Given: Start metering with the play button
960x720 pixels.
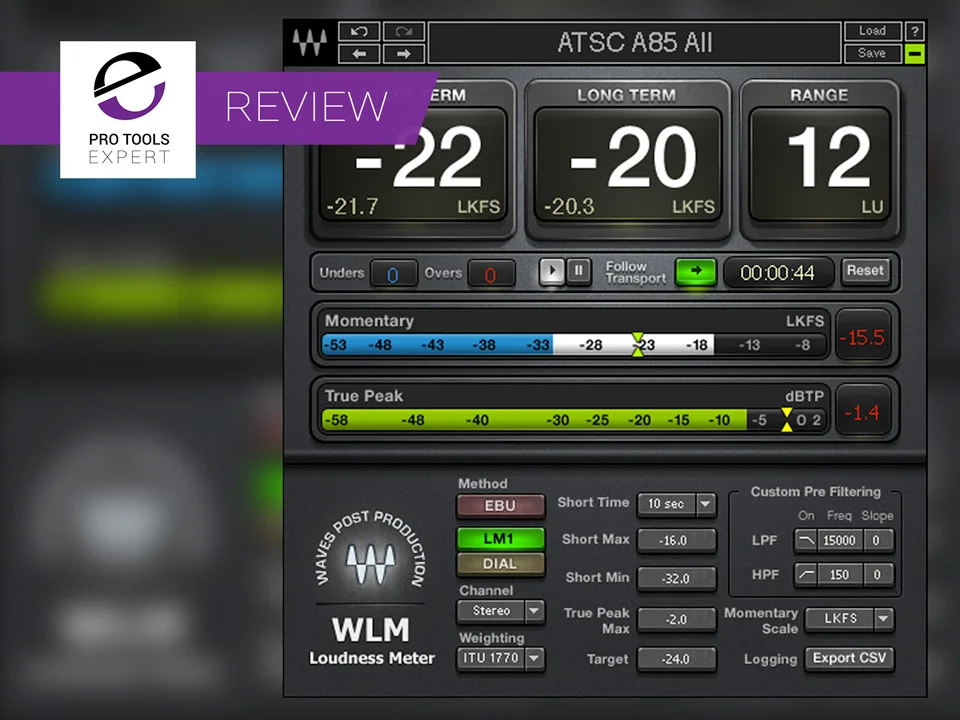Looking at the screenshot, I should pyautogui.click(x=552, y=271).
